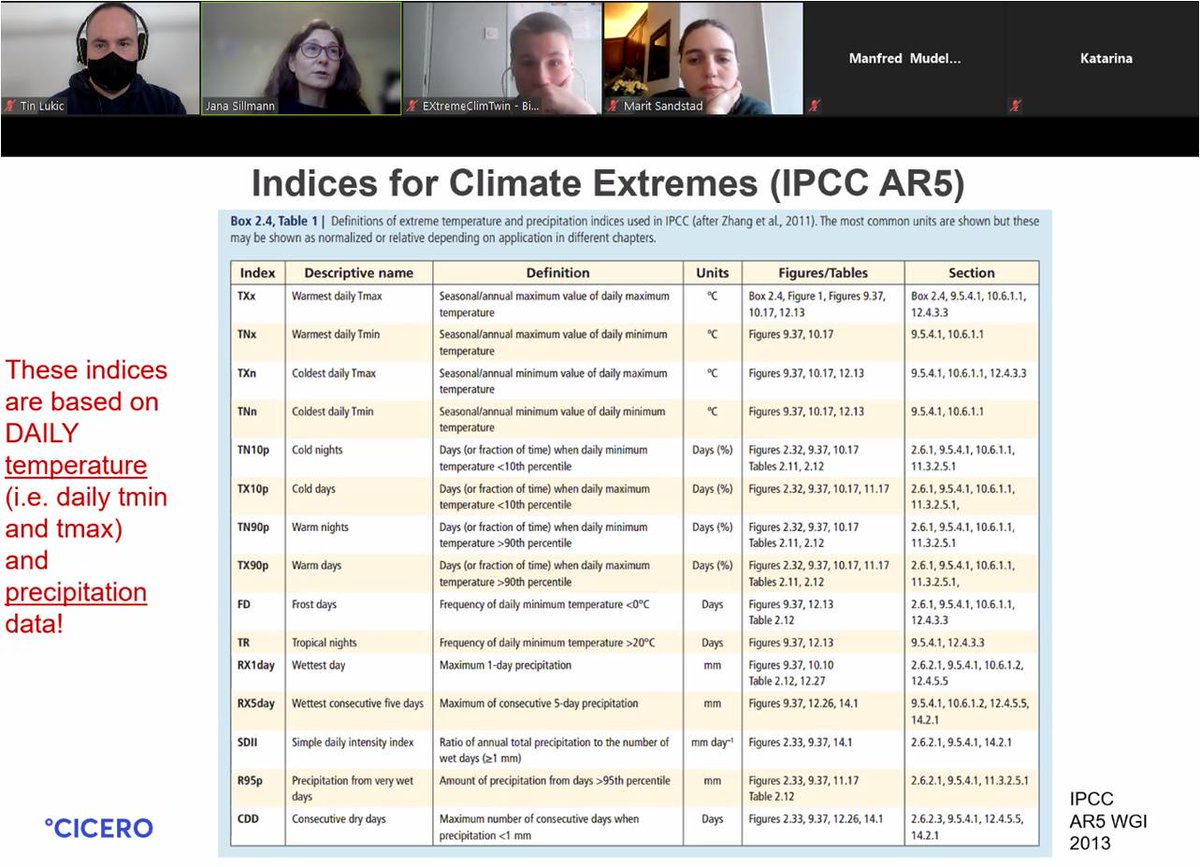The height and width of the screenshot is (867, 1200).
Task: Click the TNx index cell
Action: [258, 342]
